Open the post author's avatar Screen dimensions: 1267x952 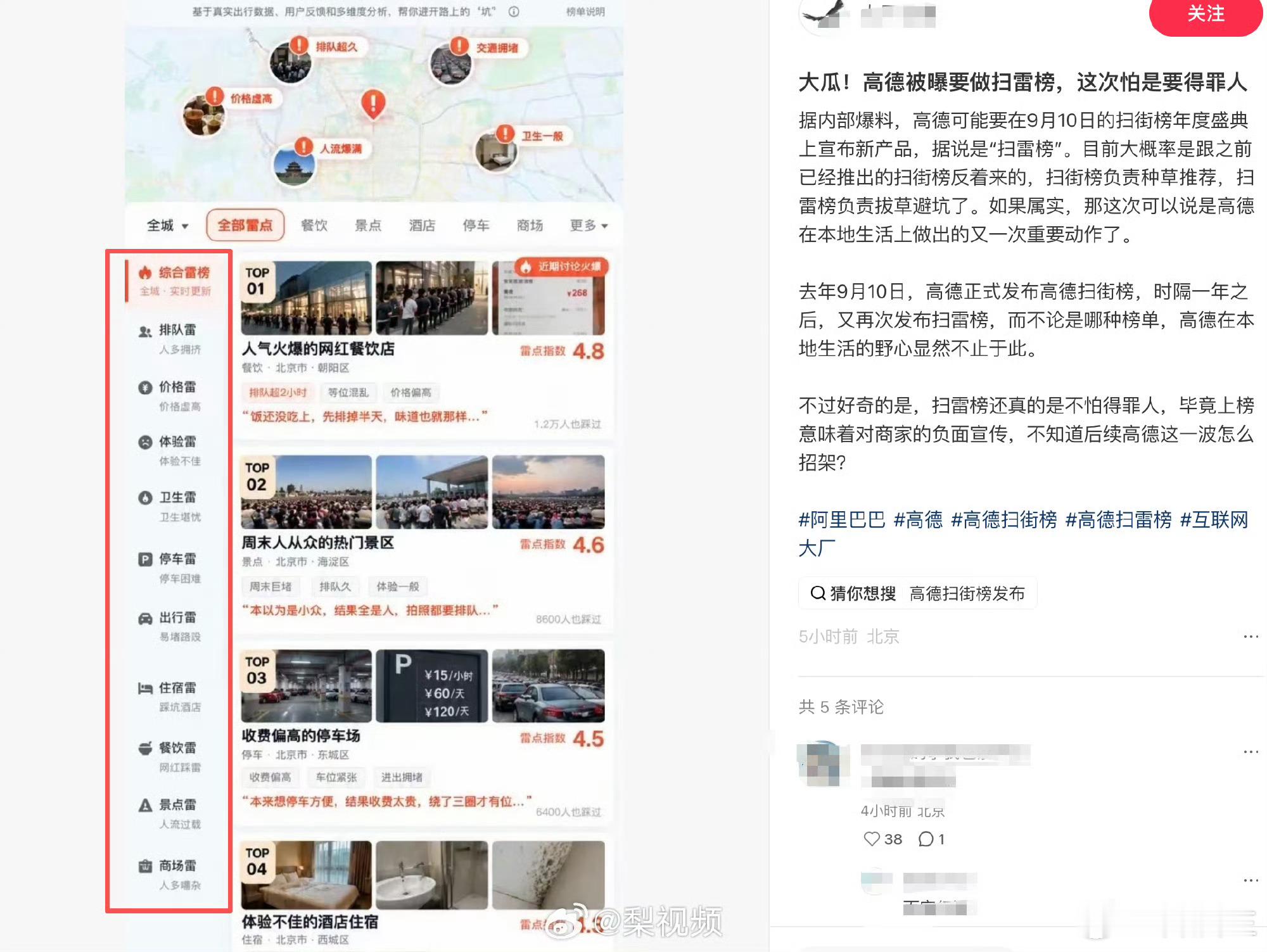click(x=824, y=14)
